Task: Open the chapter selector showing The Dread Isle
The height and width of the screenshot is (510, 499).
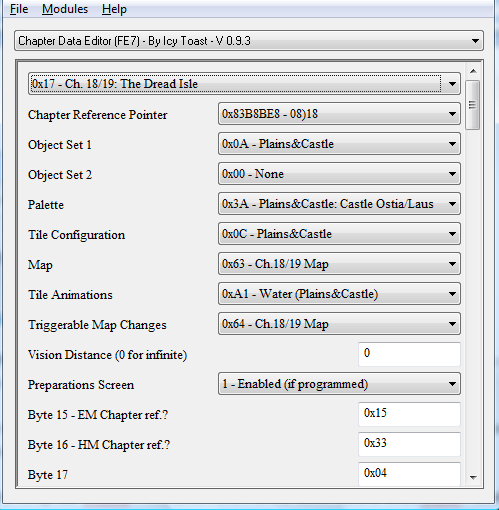Action: pyautogui.click(x=244, y=84)
